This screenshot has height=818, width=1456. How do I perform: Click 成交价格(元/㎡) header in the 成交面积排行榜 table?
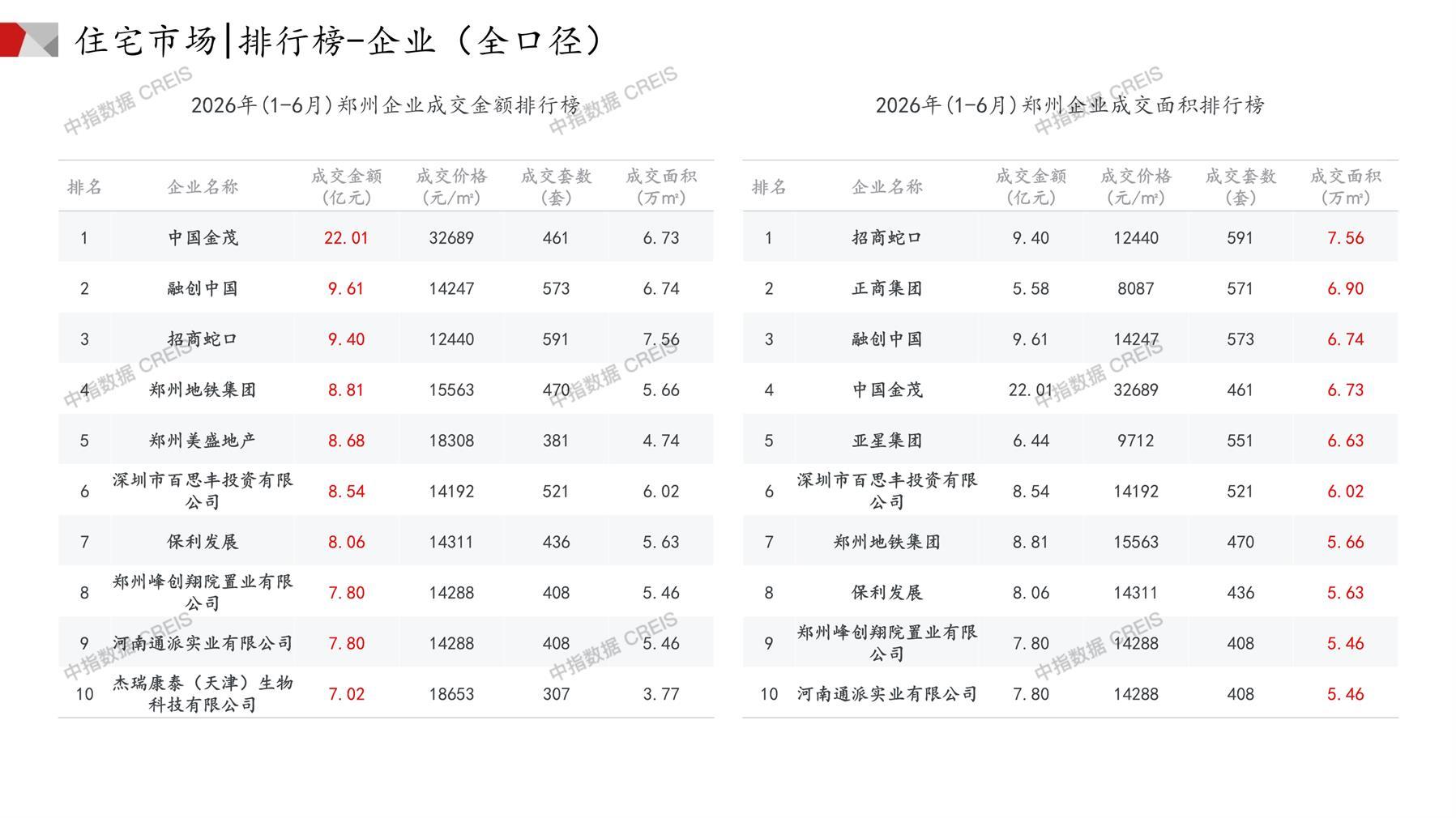(1136, 187)
